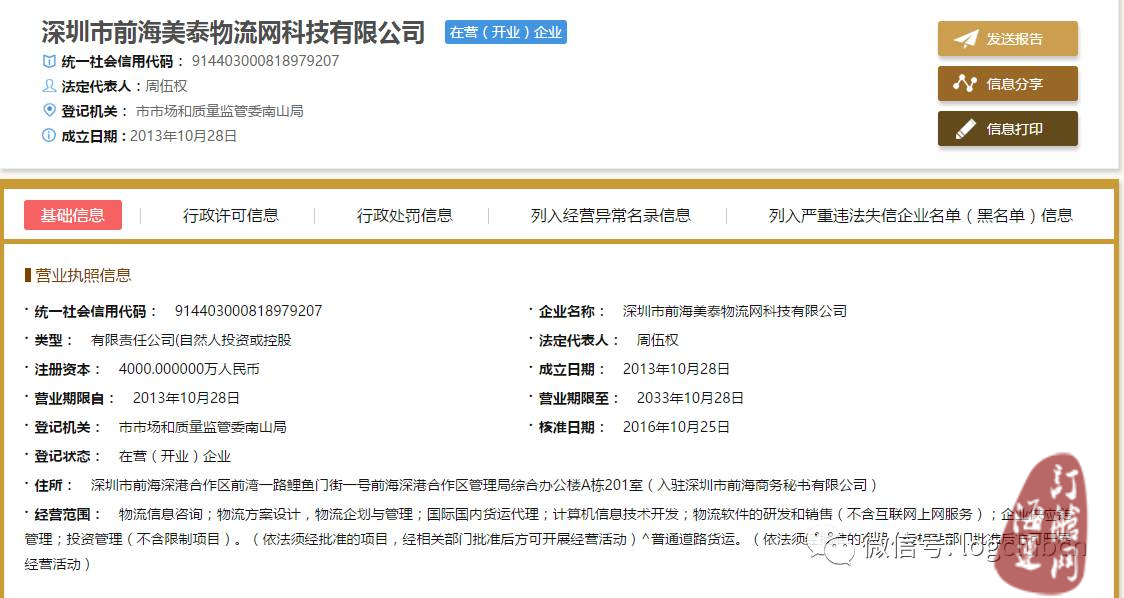Screen dimensions: 1124x598
Task: Go to 列入经营异常名录信息 tab
Action: coord(611,215)
